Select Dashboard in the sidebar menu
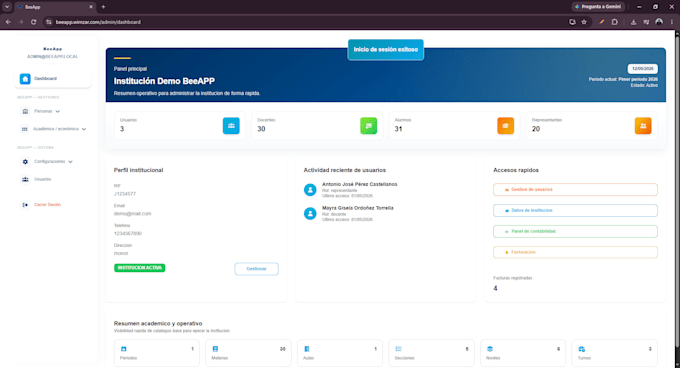The height and width of the screenshot is (368, 680). tap(53, 79)
